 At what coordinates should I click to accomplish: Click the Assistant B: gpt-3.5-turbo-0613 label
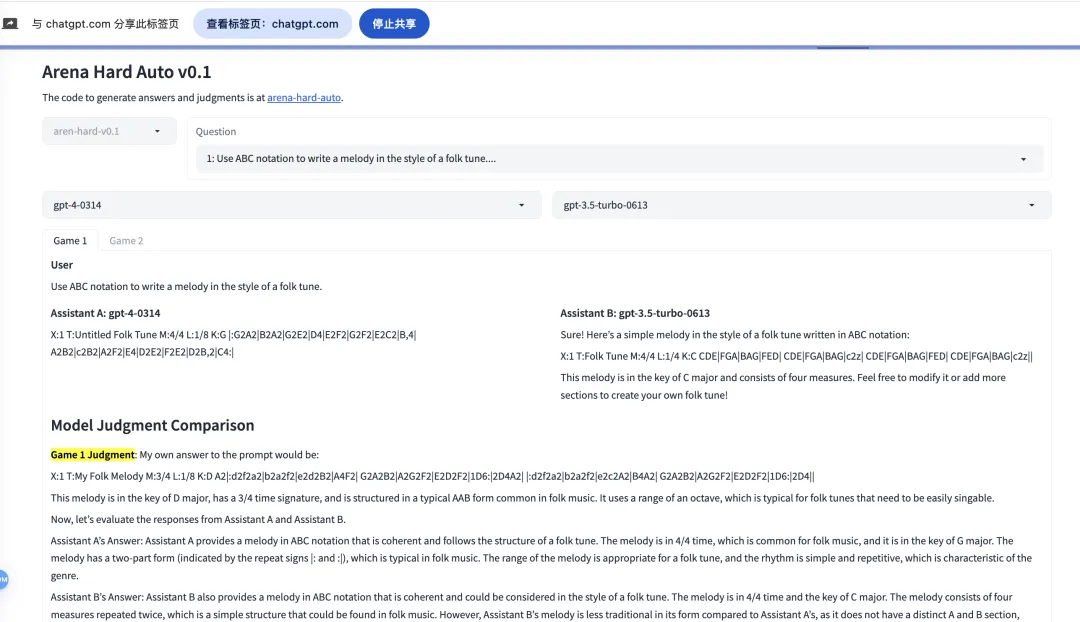click(635, 313)
